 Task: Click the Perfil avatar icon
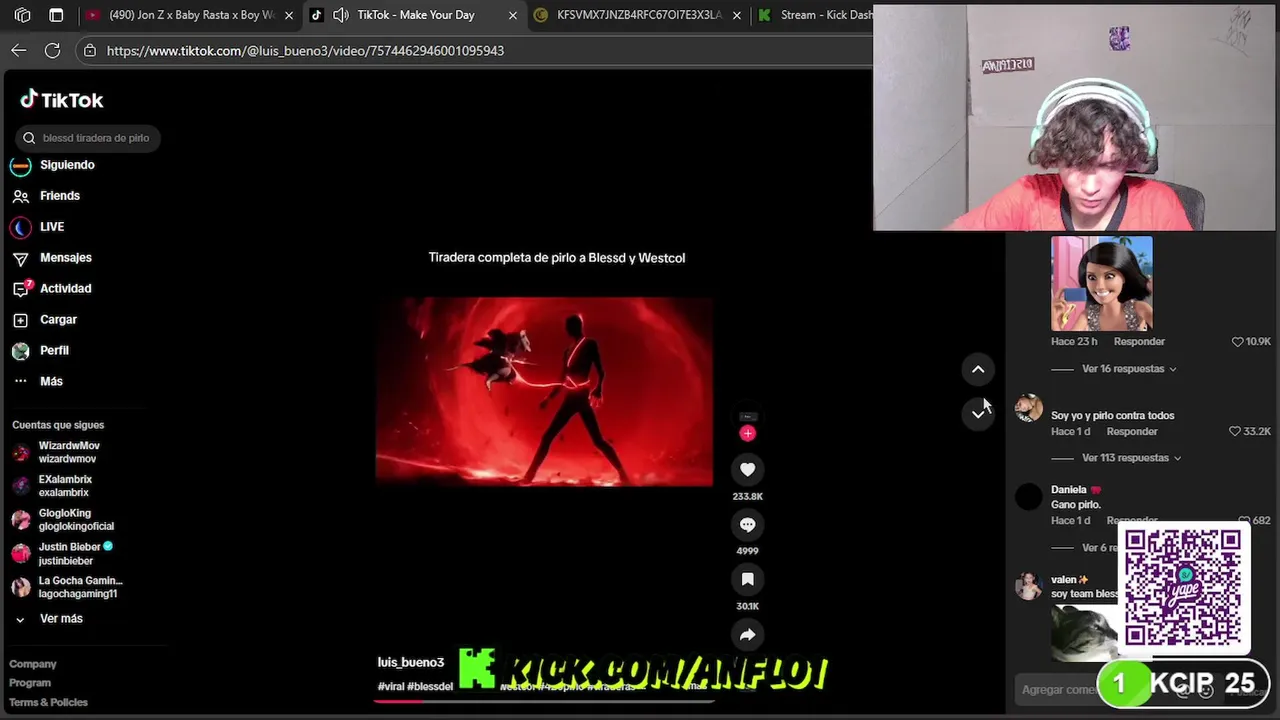click(x=20, y=352)
